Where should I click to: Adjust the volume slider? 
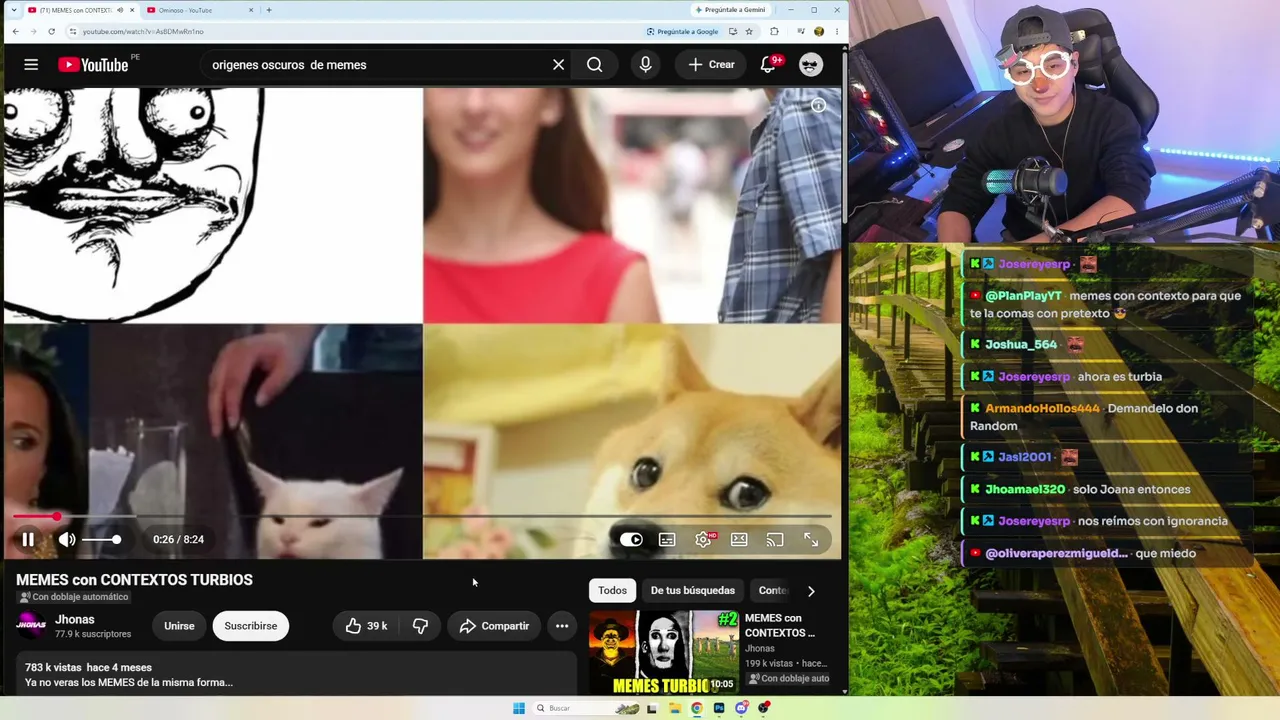[x=101, y=540]
